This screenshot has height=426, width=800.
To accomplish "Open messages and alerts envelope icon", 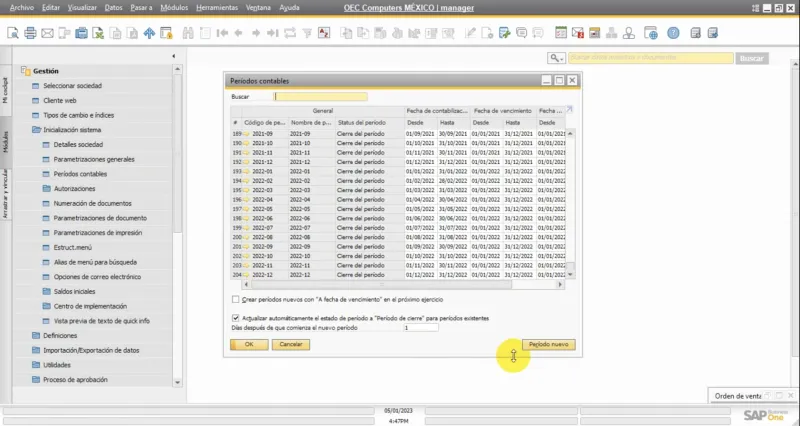I will tap(578, 34).
